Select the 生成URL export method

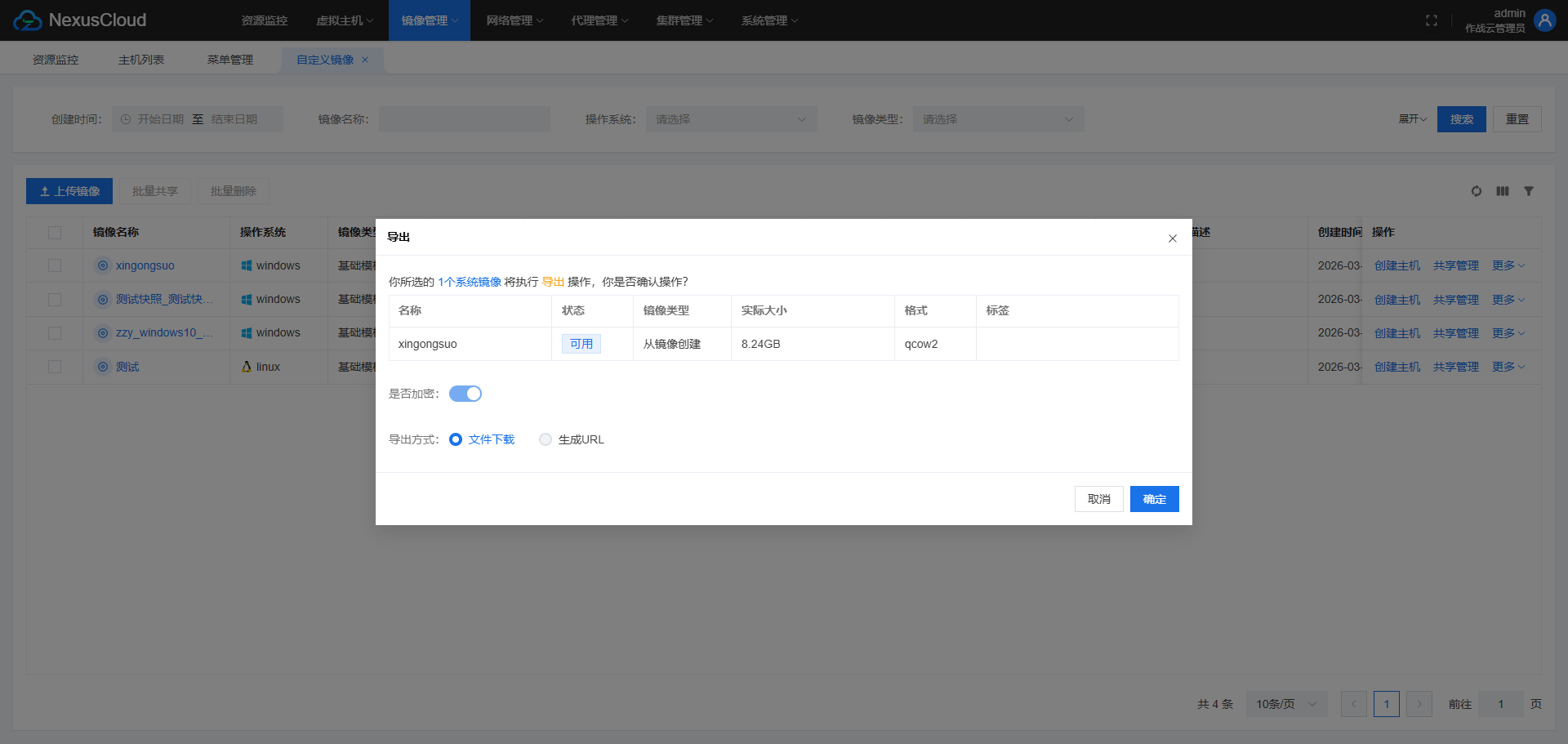coord(546,439)
